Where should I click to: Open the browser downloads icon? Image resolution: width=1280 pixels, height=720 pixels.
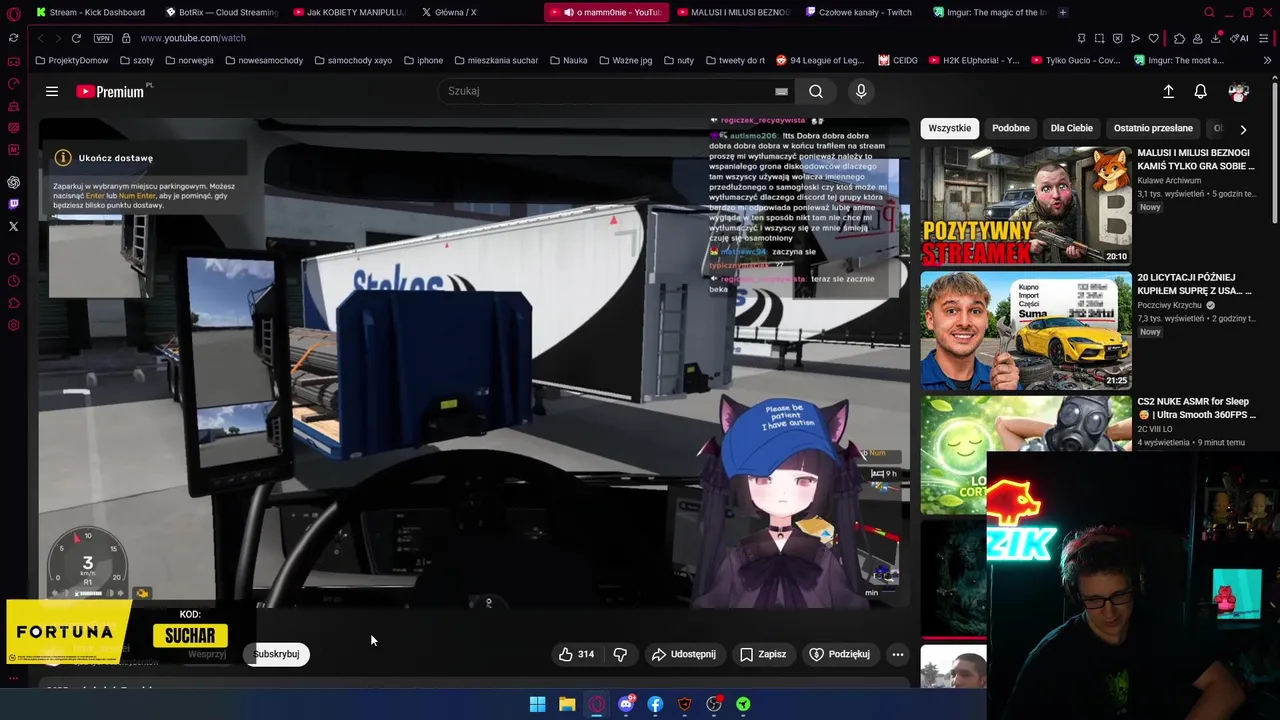tap(1216, 38)
